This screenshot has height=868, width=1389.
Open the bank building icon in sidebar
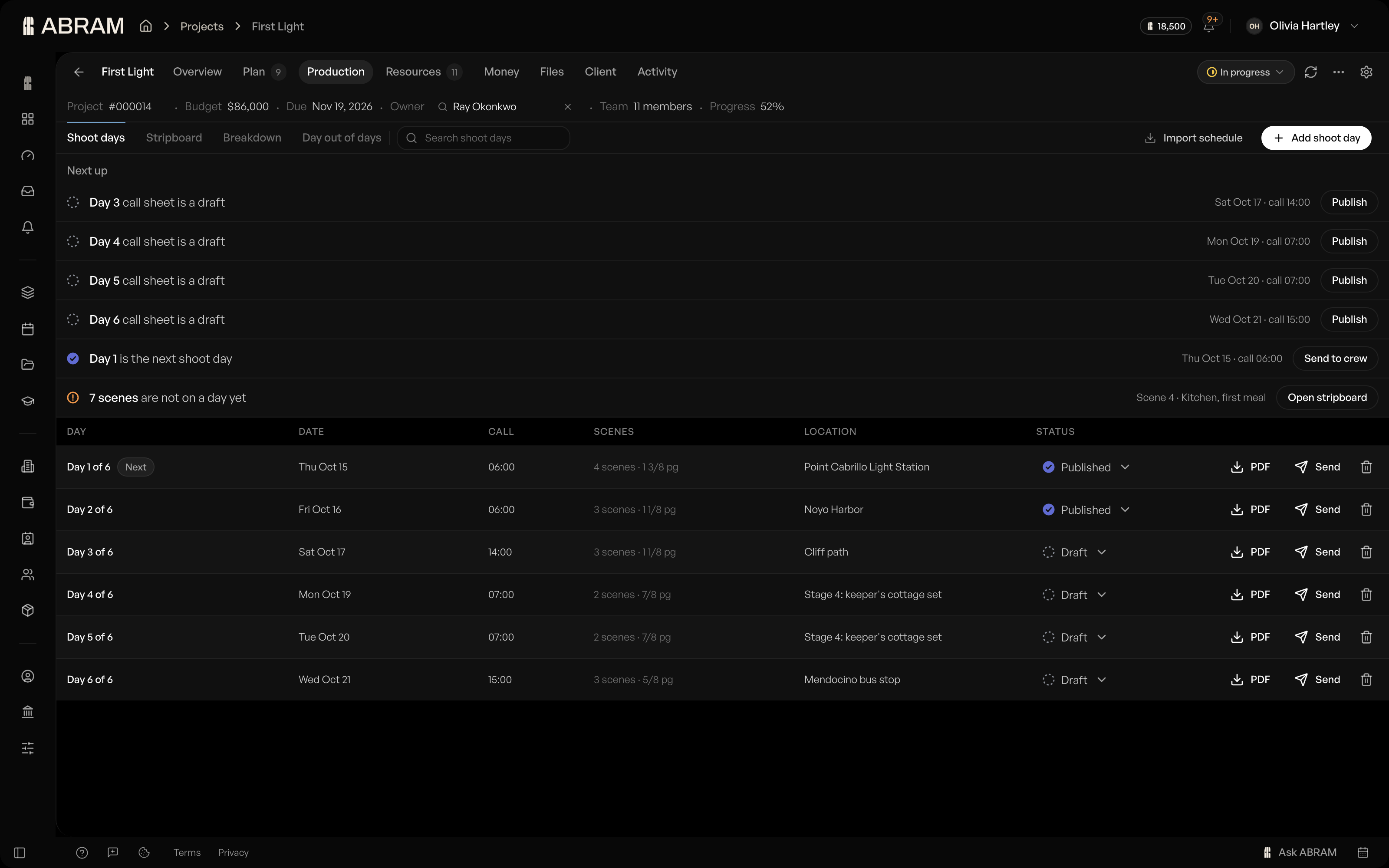(27, 712)
